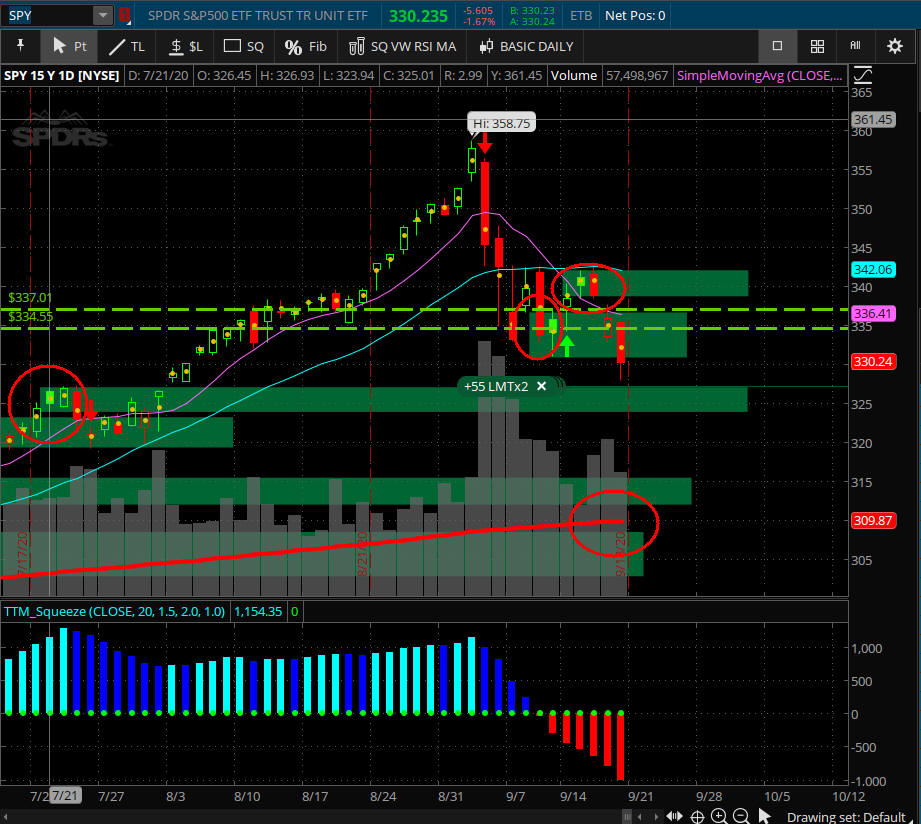Open the BASIC DAILY chart style menu

click(x=526, y=46)
